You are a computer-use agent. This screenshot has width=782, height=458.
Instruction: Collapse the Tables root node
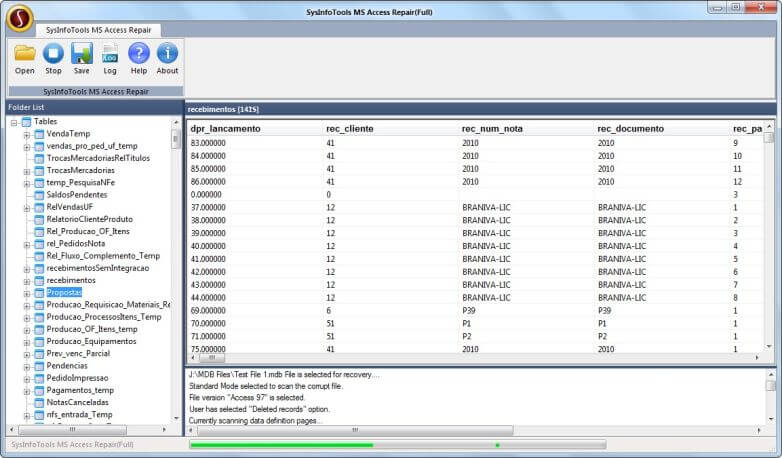click(x=14, y=122)
